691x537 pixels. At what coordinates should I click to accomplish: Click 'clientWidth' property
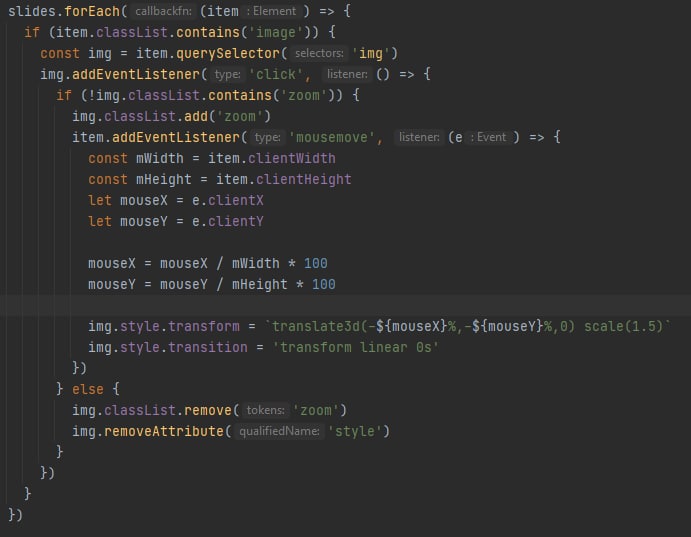coord(291,158)
